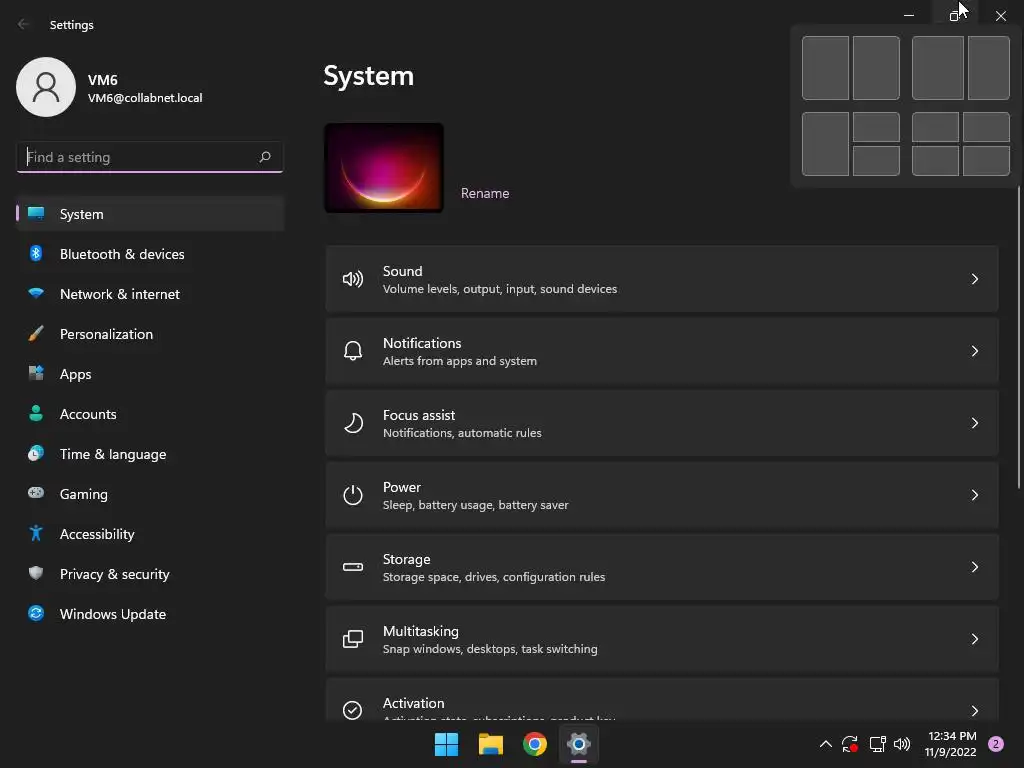This screenshot has height=768, width=1024.
Task: Click the search magnifier icon
Action: coord(264,157)
